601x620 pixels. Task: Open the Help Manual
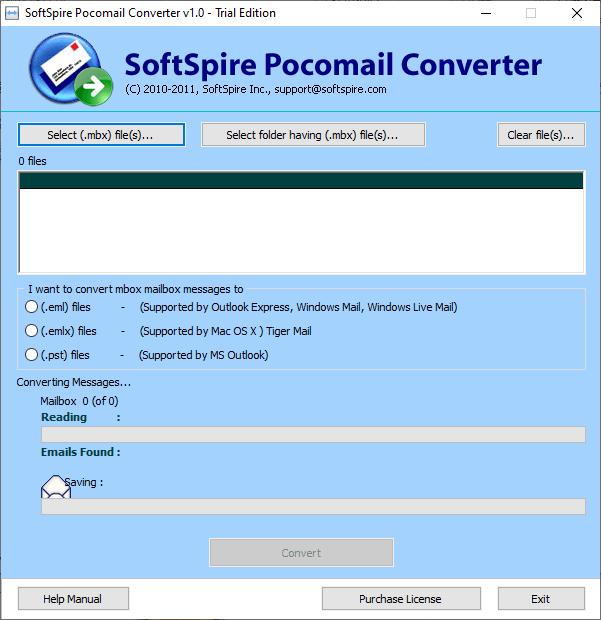73,599
